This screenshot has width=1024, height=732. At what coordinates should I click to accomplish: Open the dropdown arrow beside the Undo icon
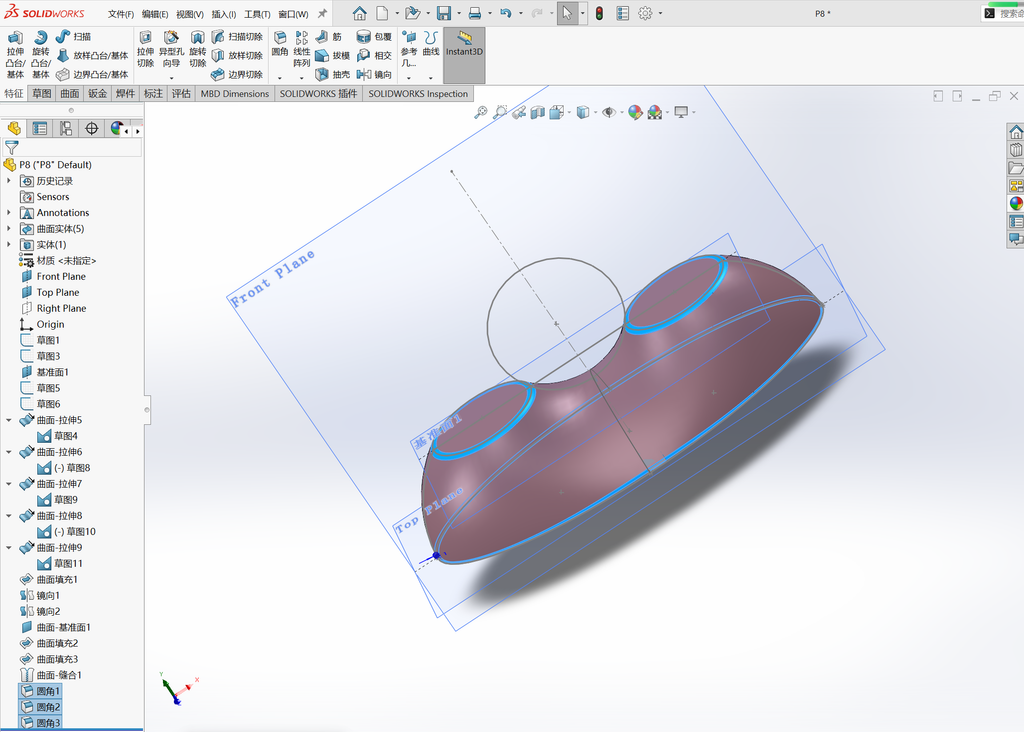[520, 13]
